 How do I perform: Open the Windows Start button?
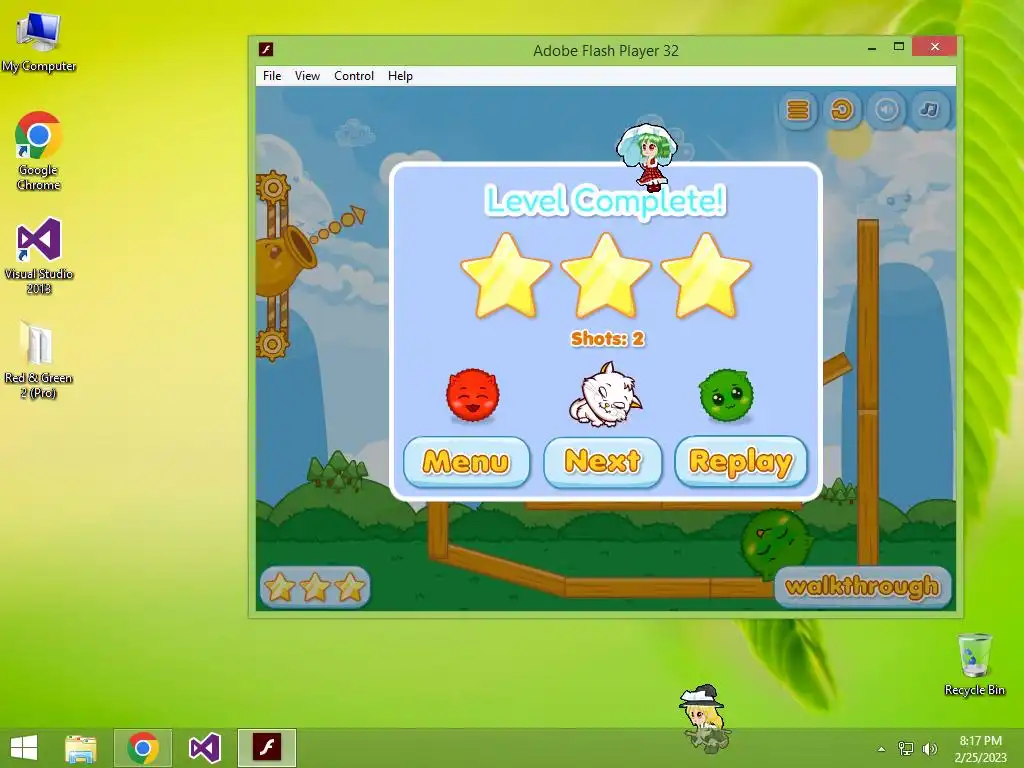click(x=24, y=748)
